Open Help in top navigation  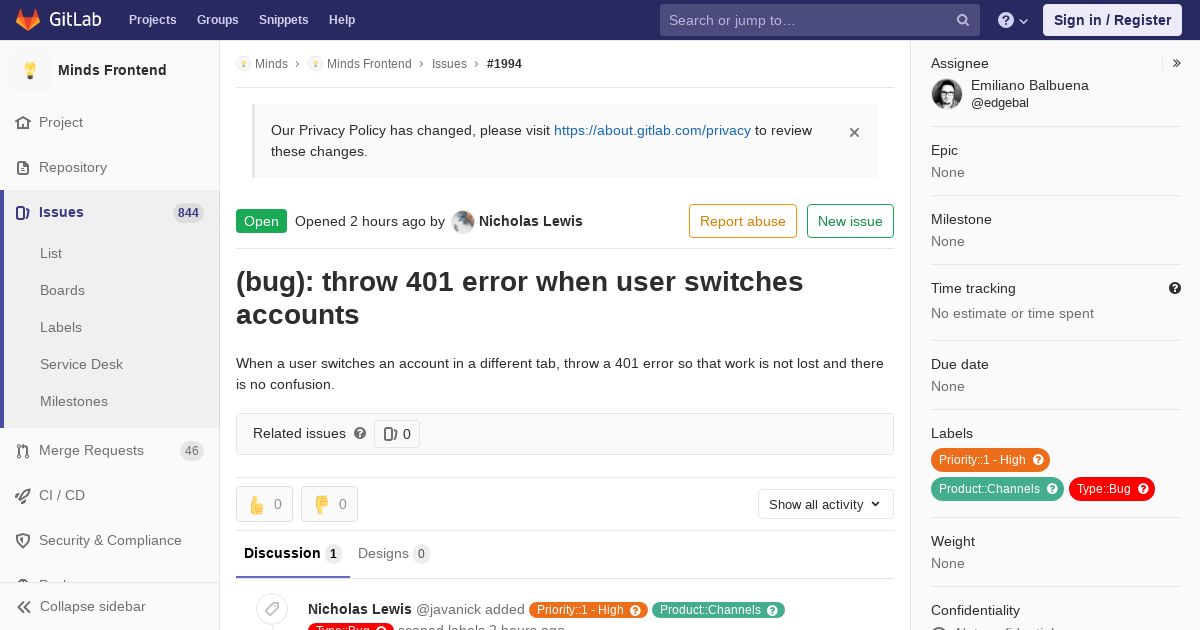point(342,20)
